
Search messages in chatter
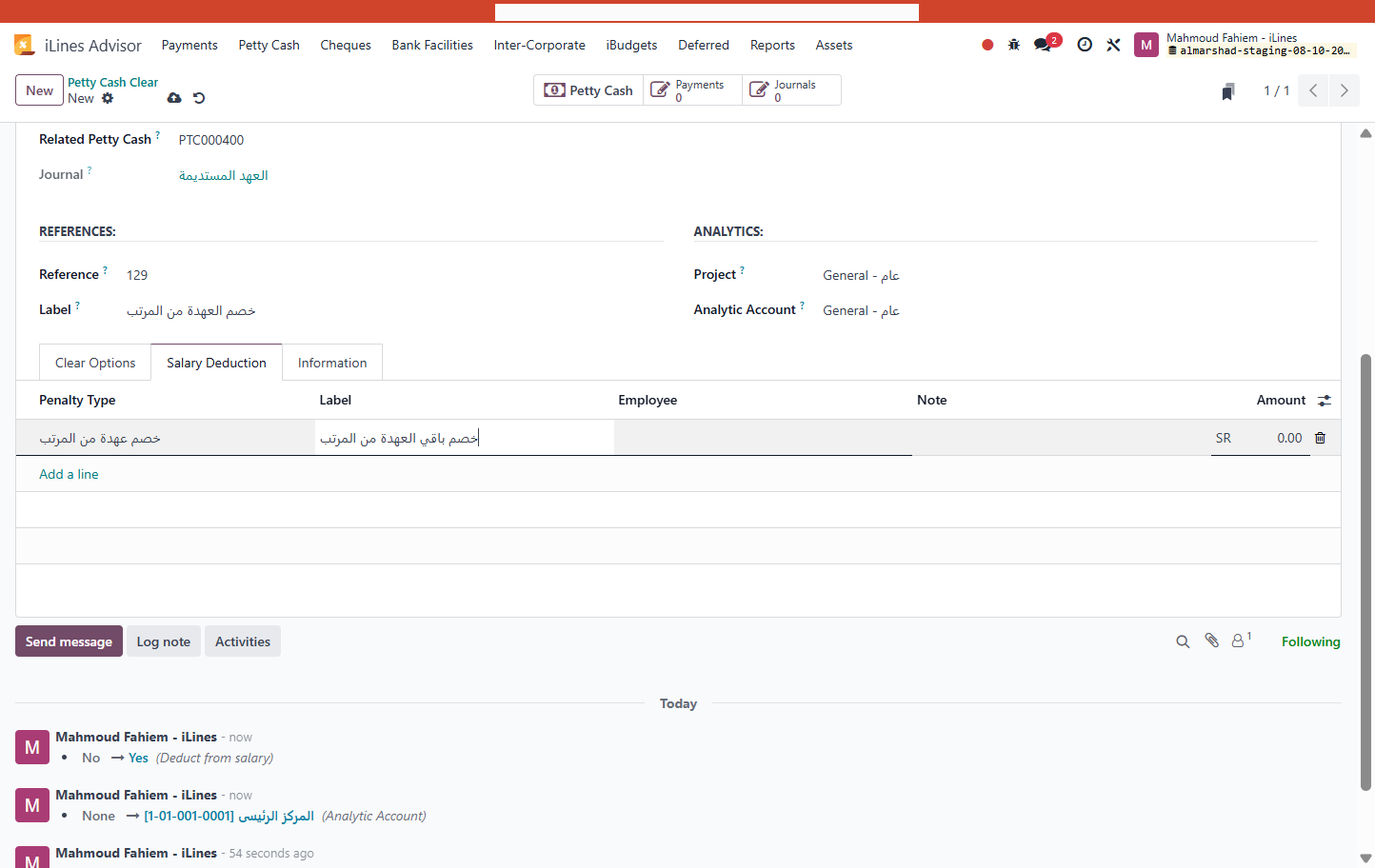click(x=1183, y=642)
